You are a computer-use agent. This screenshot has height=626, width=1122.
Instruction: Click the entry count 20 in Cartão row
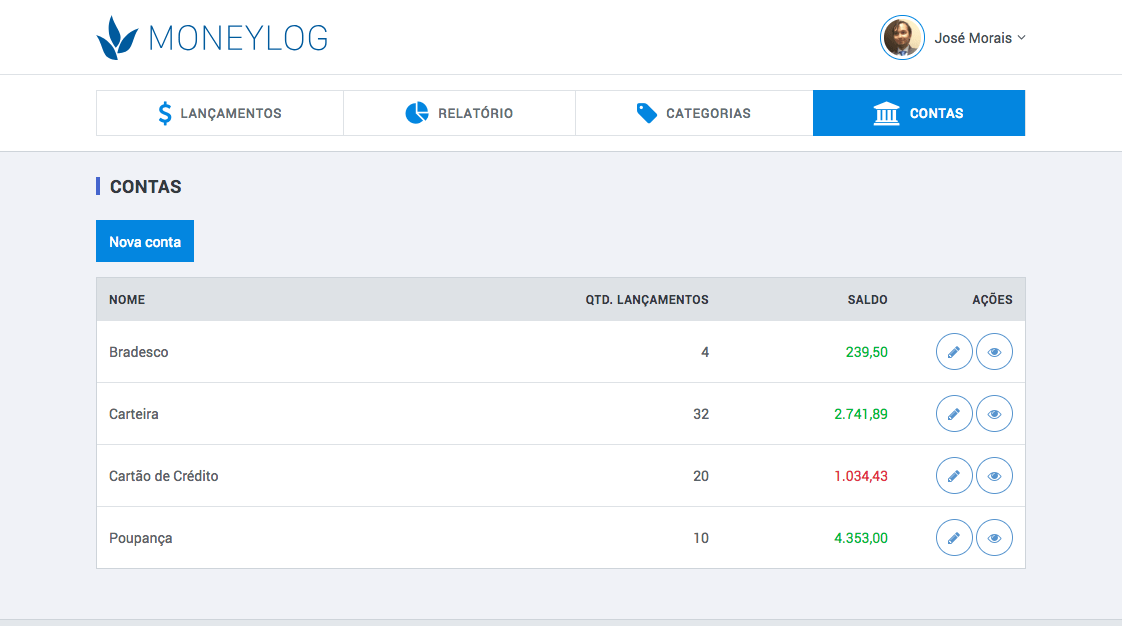(701, 476)
